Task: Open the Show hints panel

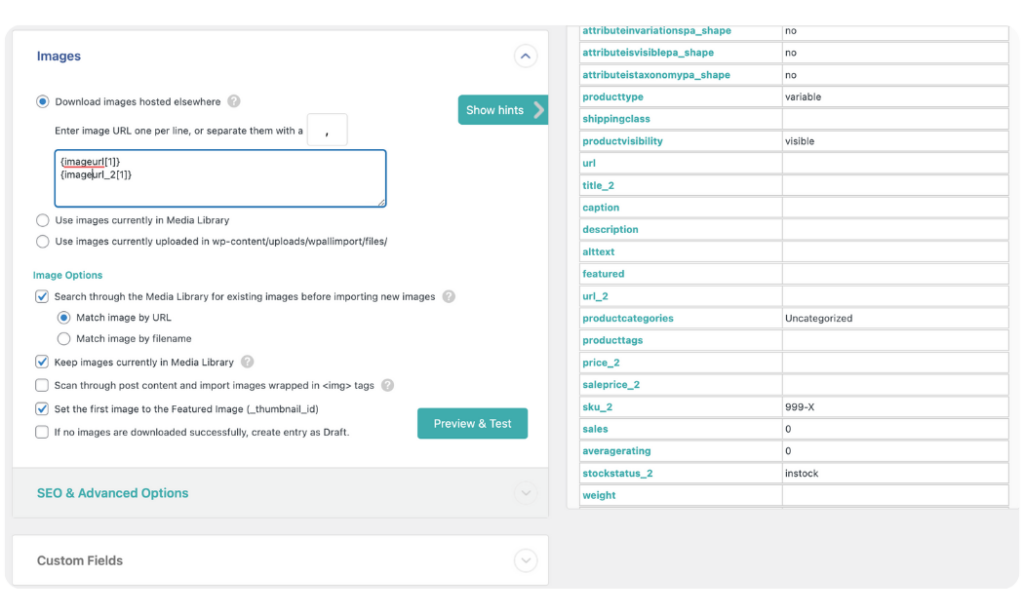Action: (502, 110)
